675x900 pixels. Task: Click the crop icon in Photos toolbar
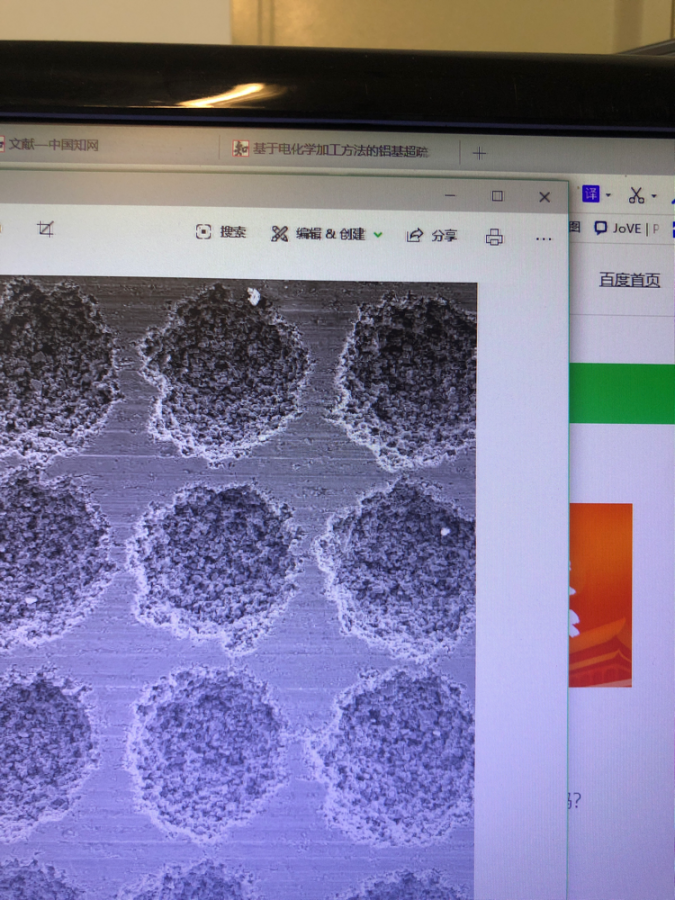point(45,230)
